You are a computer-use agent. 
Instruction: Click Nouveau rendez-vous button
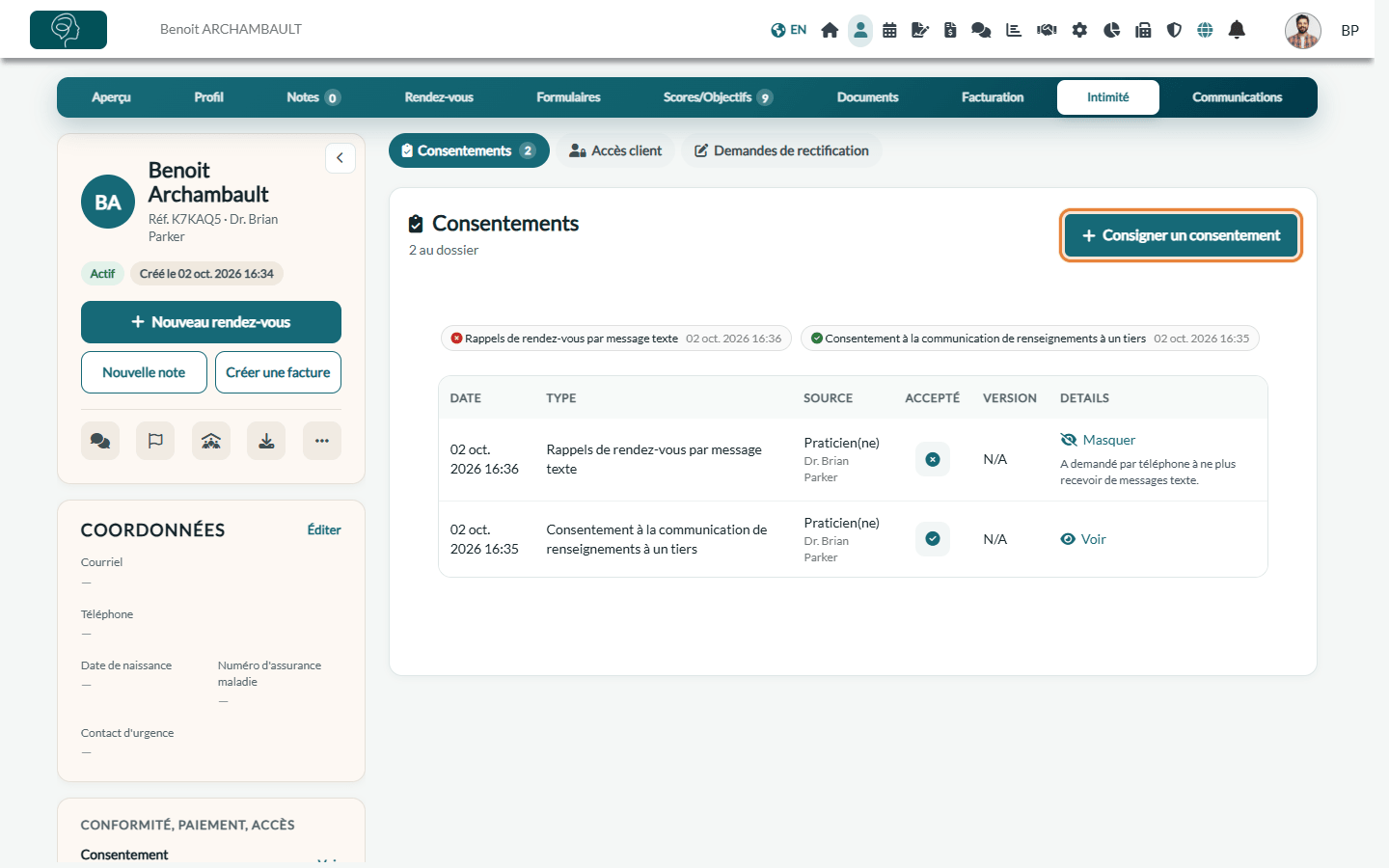(211, 322)
